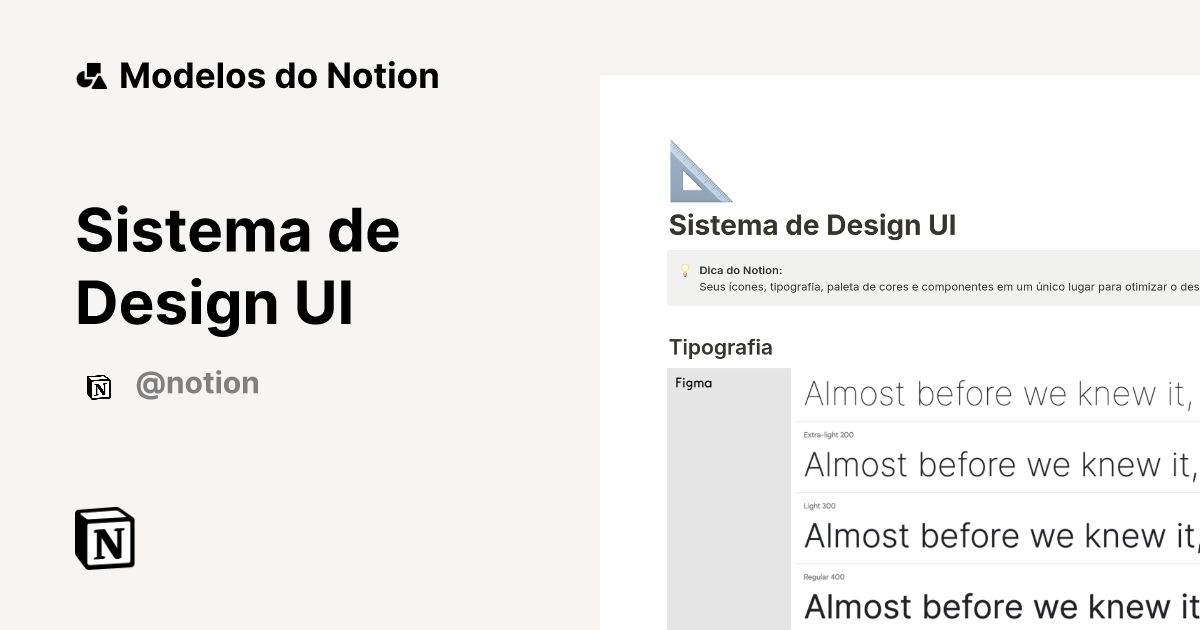Select the Regular 400 weight label

(823, 577)
